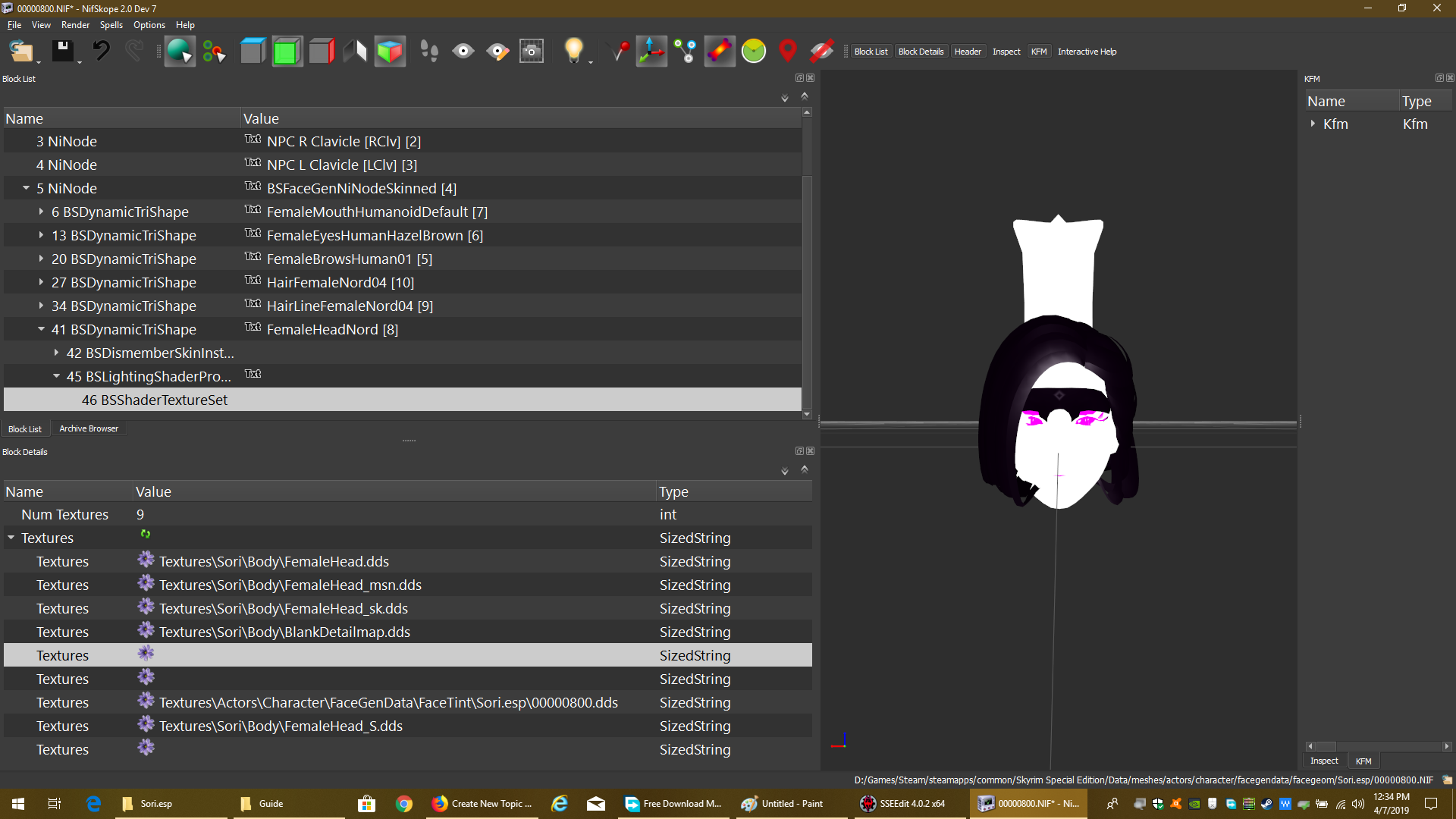Click the Save floppy disk icon
Screen dimensions: 1456x819
coord(62,52)
